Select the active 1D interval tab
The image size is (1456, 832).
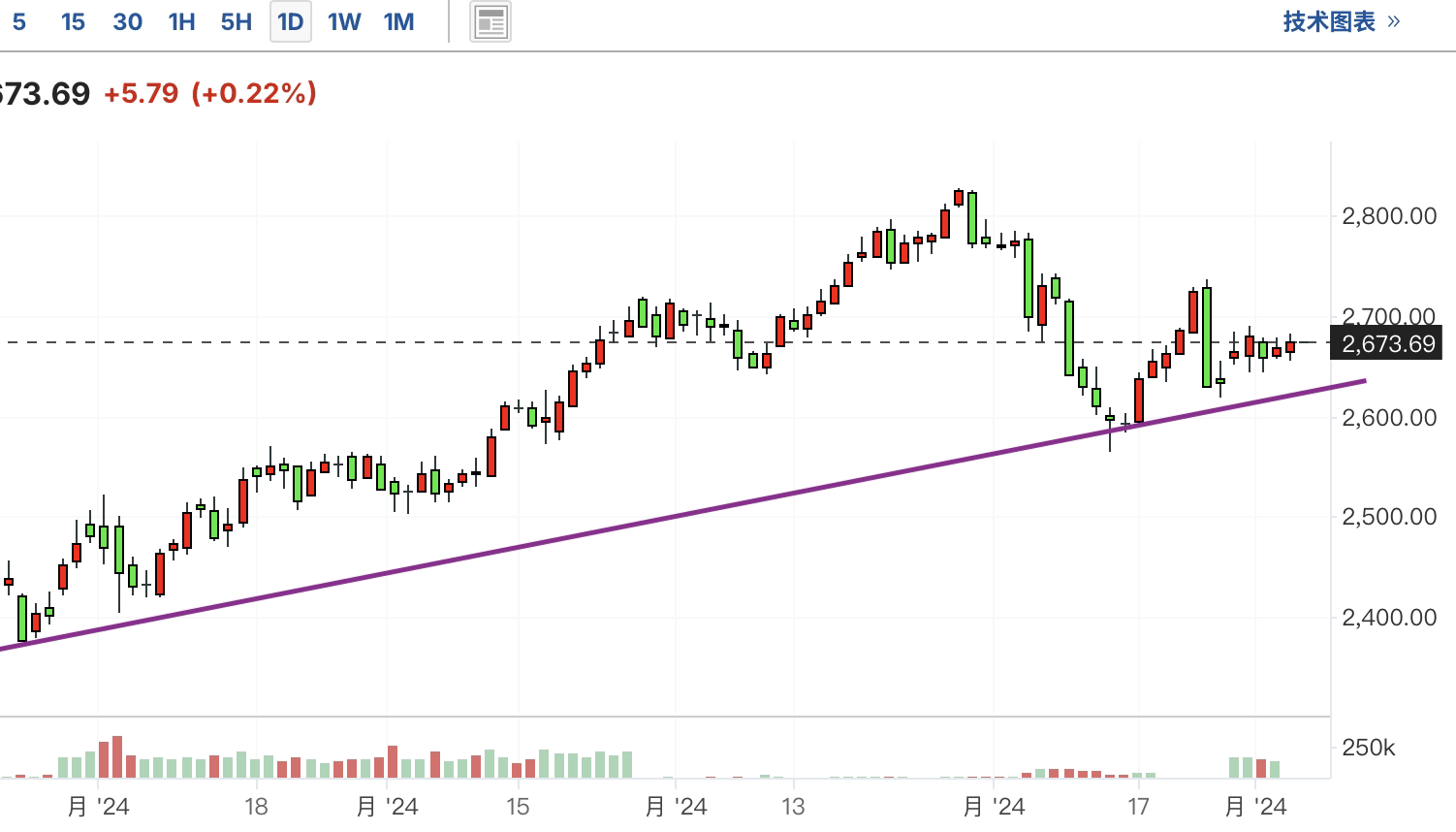(290, 22)
